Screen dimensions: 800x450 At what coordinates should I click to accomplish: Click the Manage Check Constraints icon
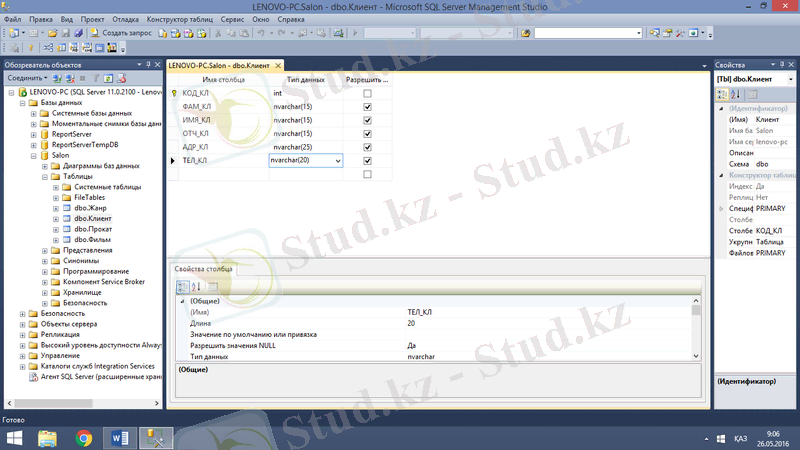pos(99,48)
